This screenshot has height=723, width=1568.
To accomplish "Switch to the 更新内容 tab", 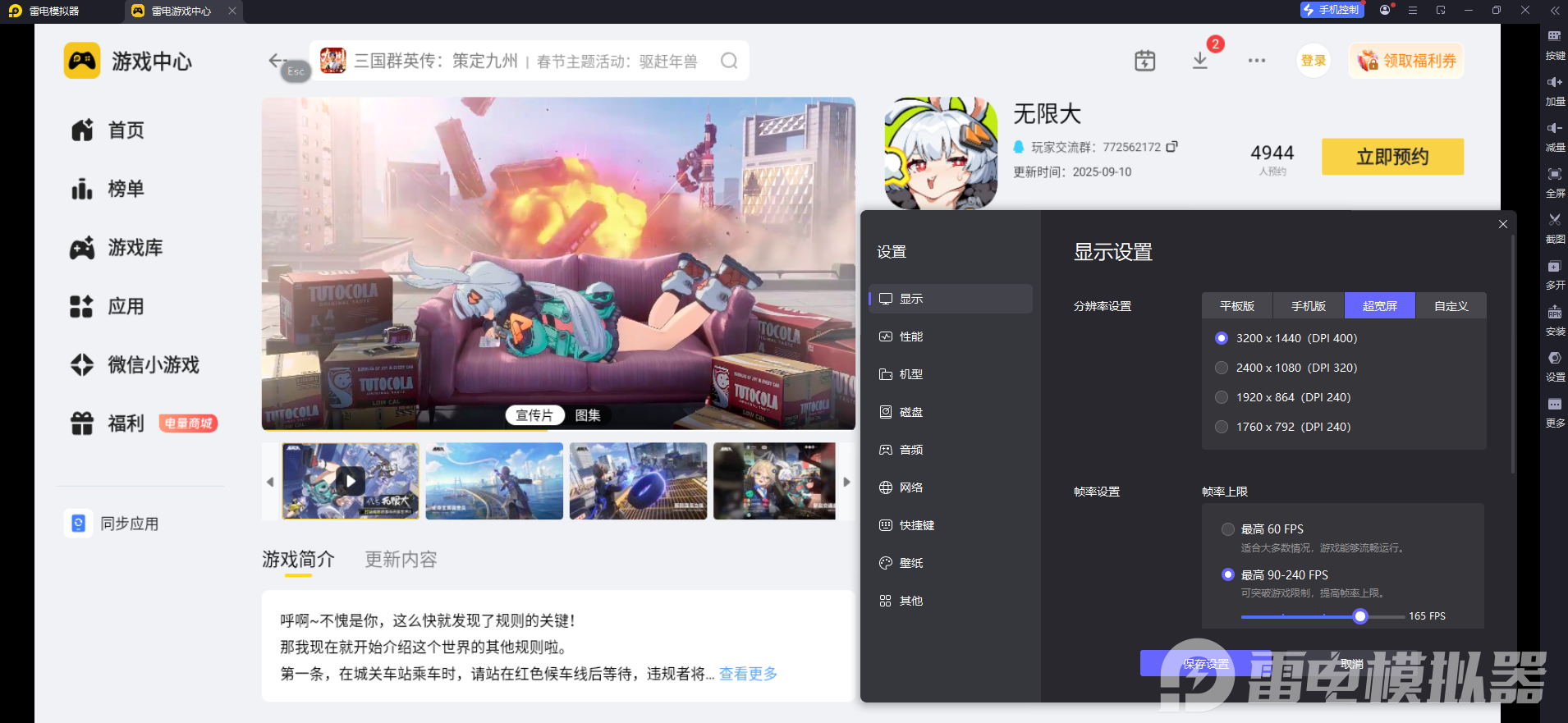I will [401, 560].
